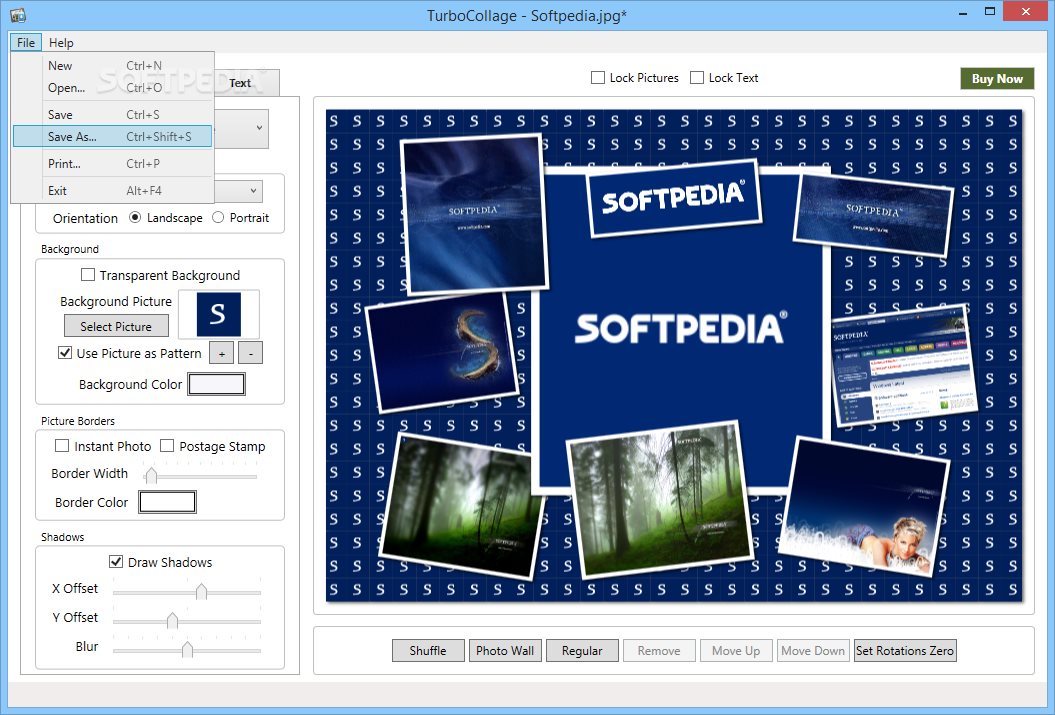Expand the top dropdown beside the File menu
Viewport: 1055px width, 715px height.
(259, 127)
